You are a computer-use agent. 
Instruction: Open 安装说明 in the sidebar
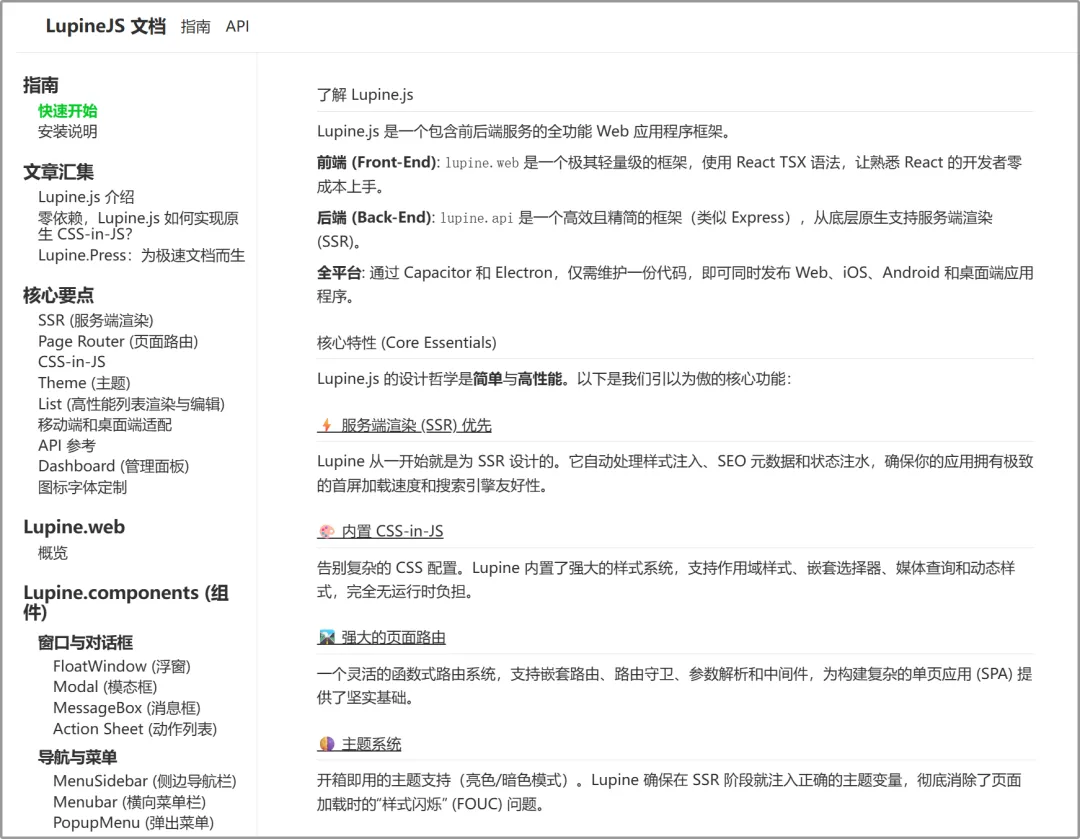click(68, 131)
